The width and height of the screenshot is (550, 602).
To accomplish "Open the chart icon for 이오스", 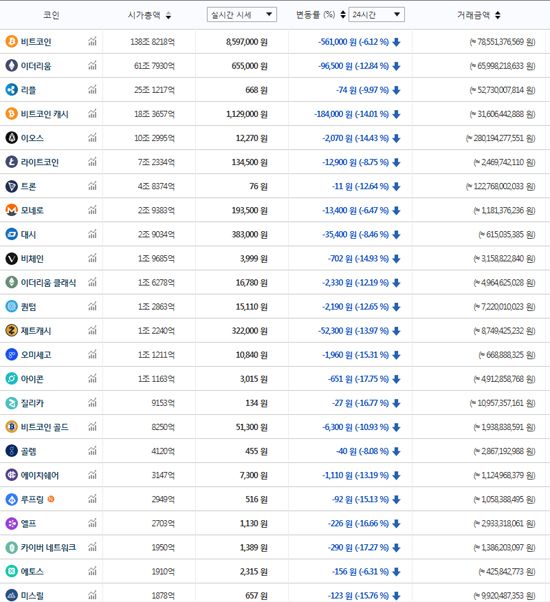I will click(92, 138).
